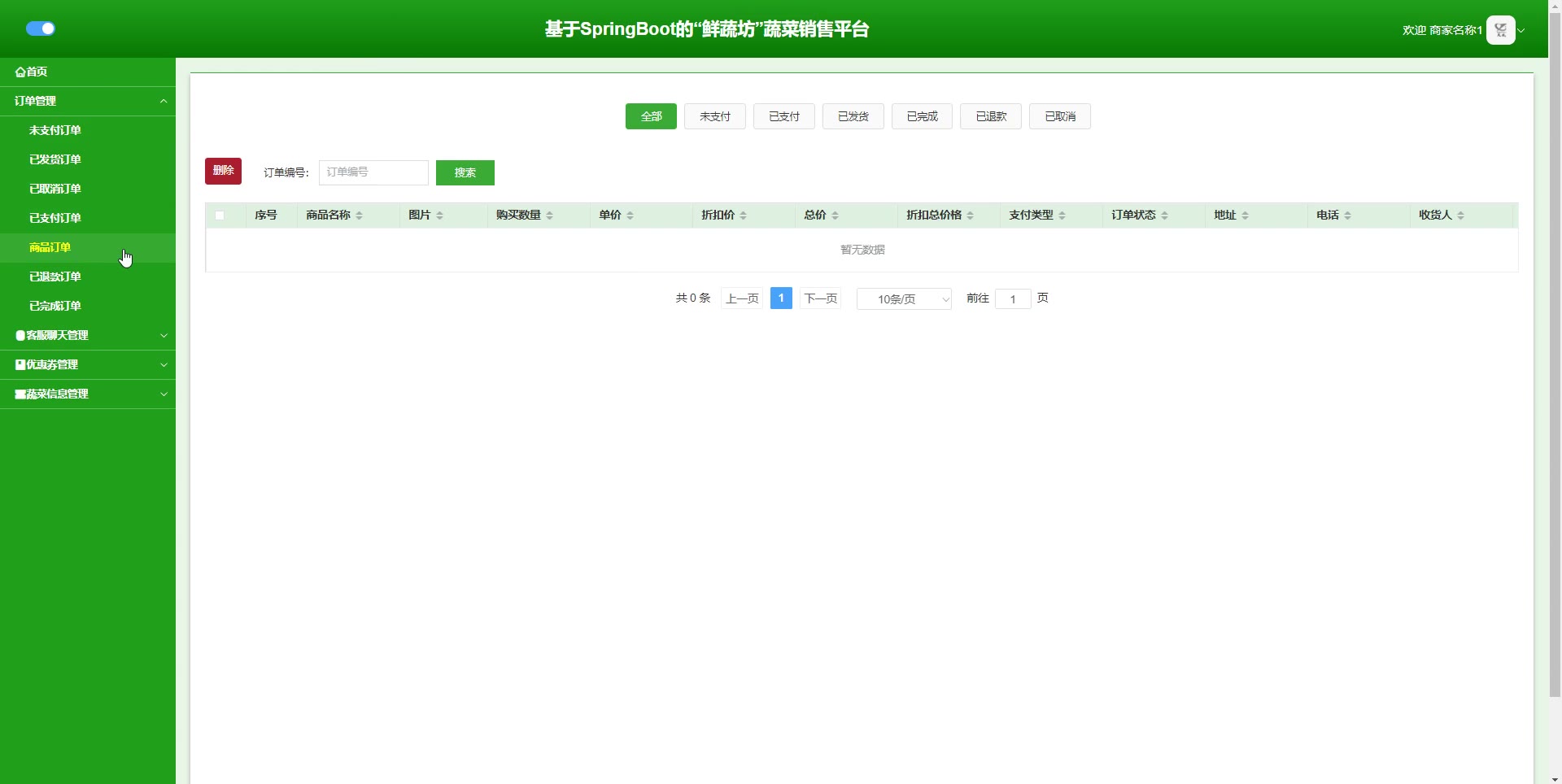Click page number 1 in pagination
The width and height of the screenshot is (1562, 784).
781,298
